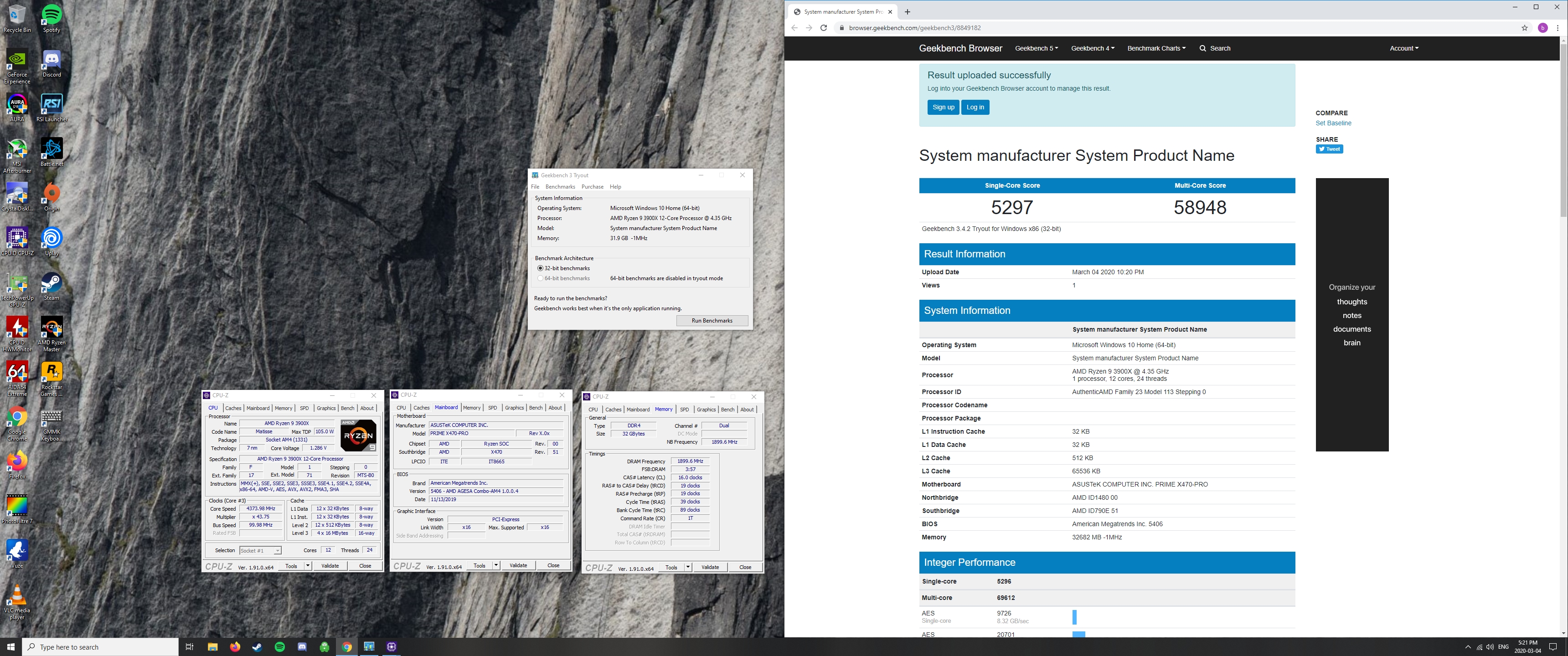1568x656 pixels.
Task: Expand the Geekbench 4 menu
Action: point(1093,48)
